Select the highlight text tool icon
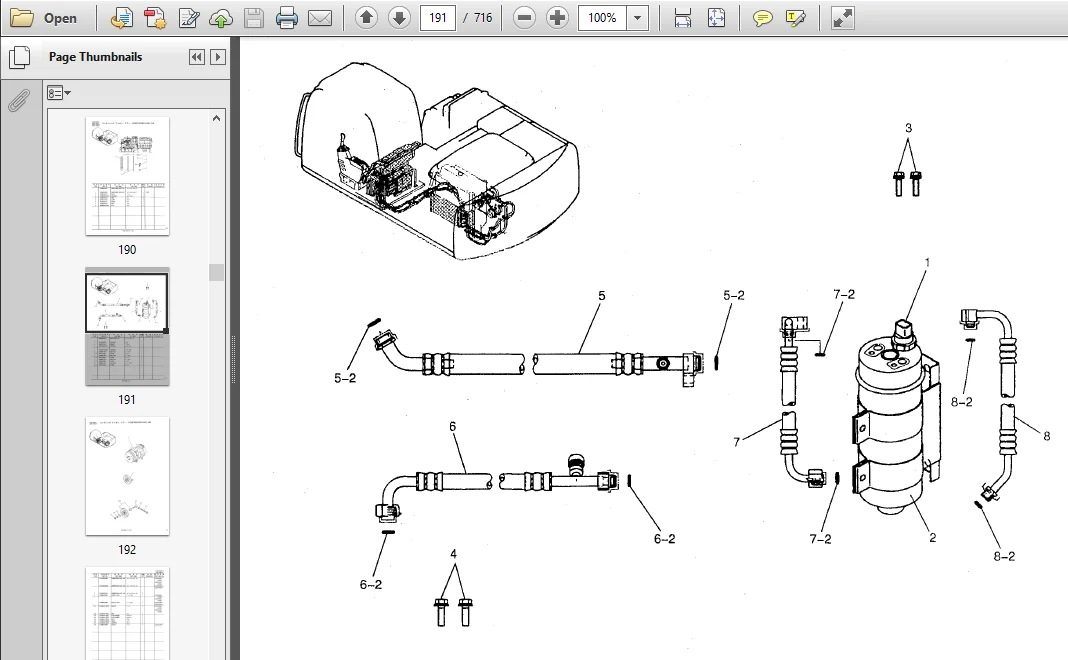The image size is (1068, 660). (796, 18)
